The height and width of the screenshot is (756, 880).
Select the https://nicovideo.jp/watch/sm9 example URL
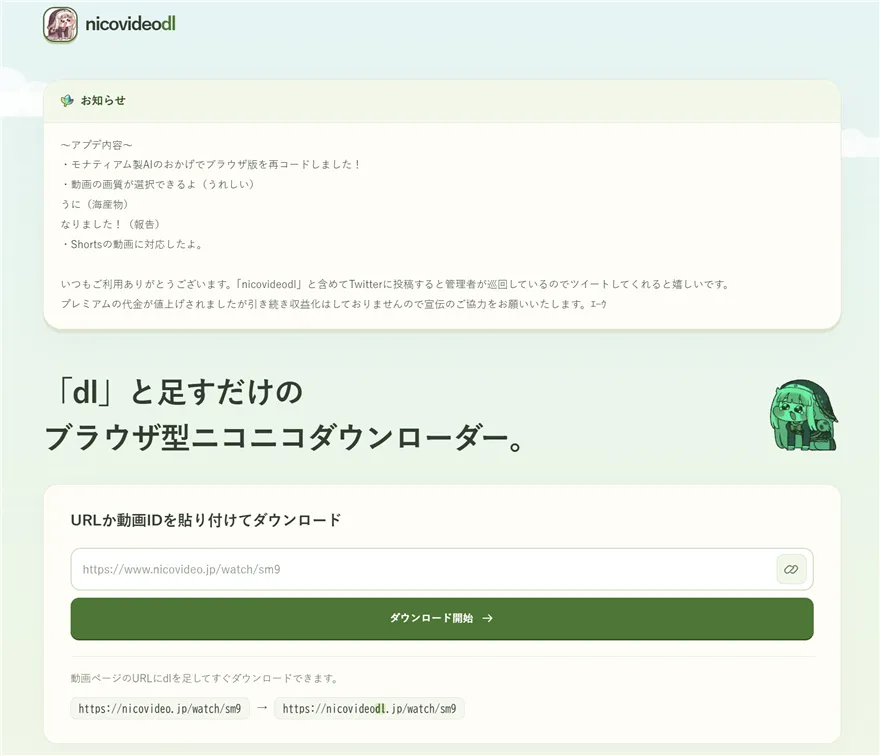[x=160, y=708]
